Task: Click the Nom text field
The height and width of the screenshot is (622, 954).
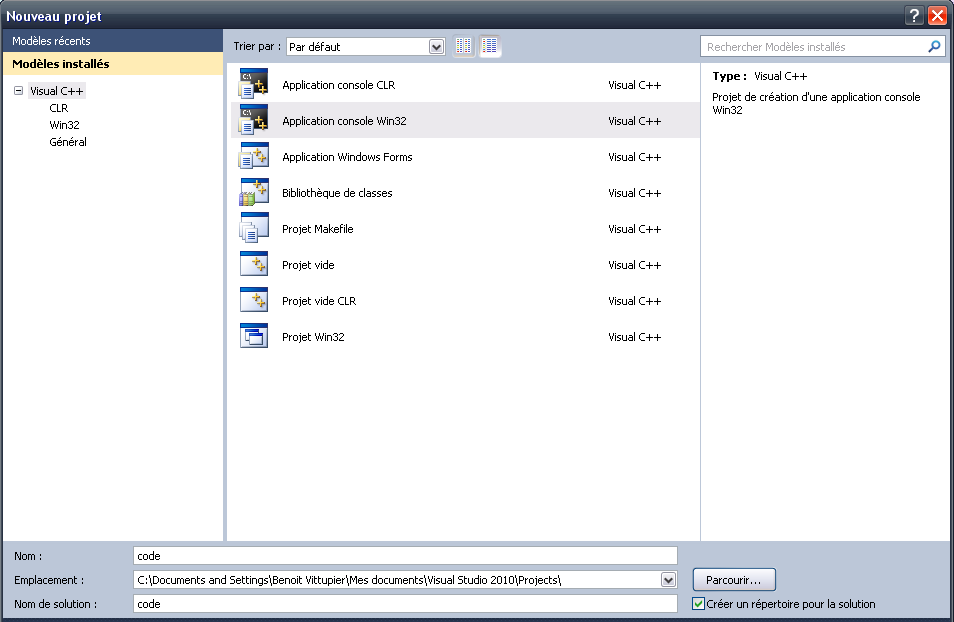Action: click(405, 556)
